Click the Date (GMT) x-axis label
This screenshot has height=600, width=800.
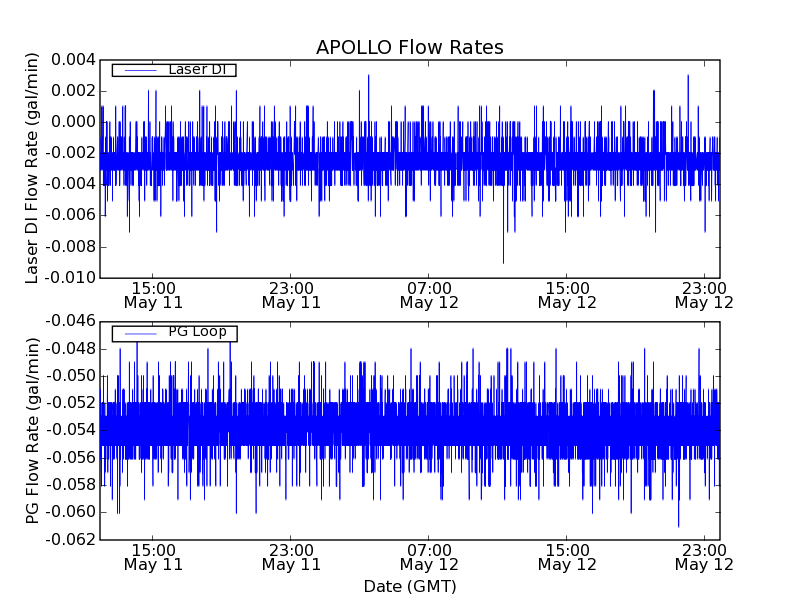click(x=409, y=586)
